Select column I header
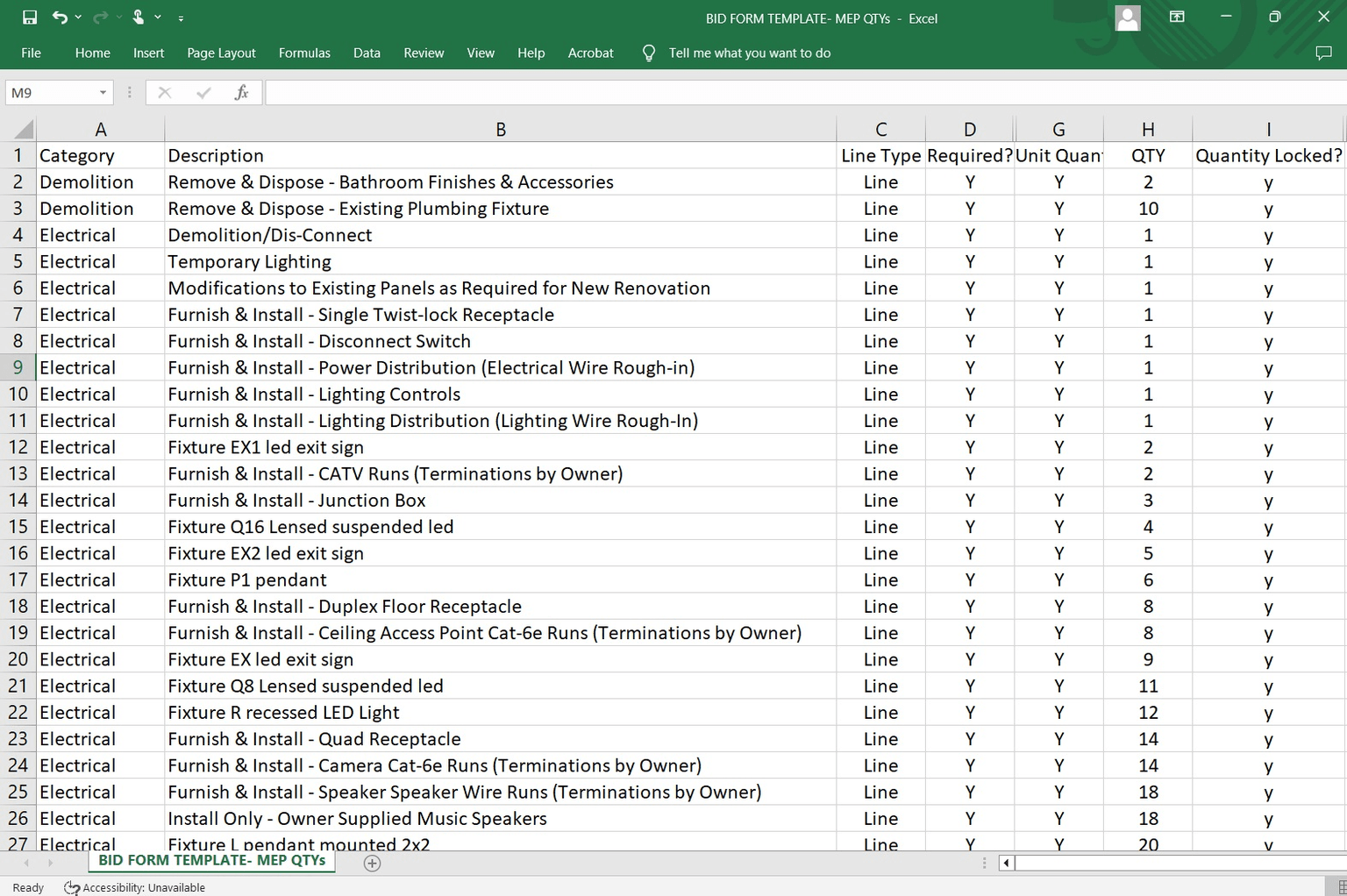This screenshot has width=1347, height=896. [x=1268, y=130]
